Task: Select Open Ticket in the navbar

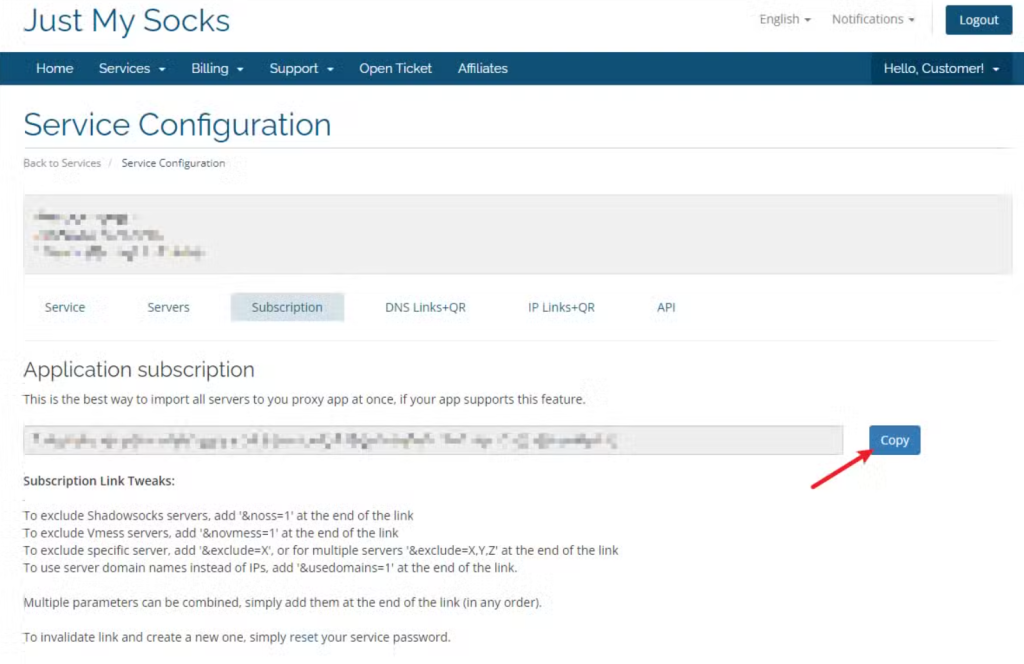Action: [x=395, y=69]
